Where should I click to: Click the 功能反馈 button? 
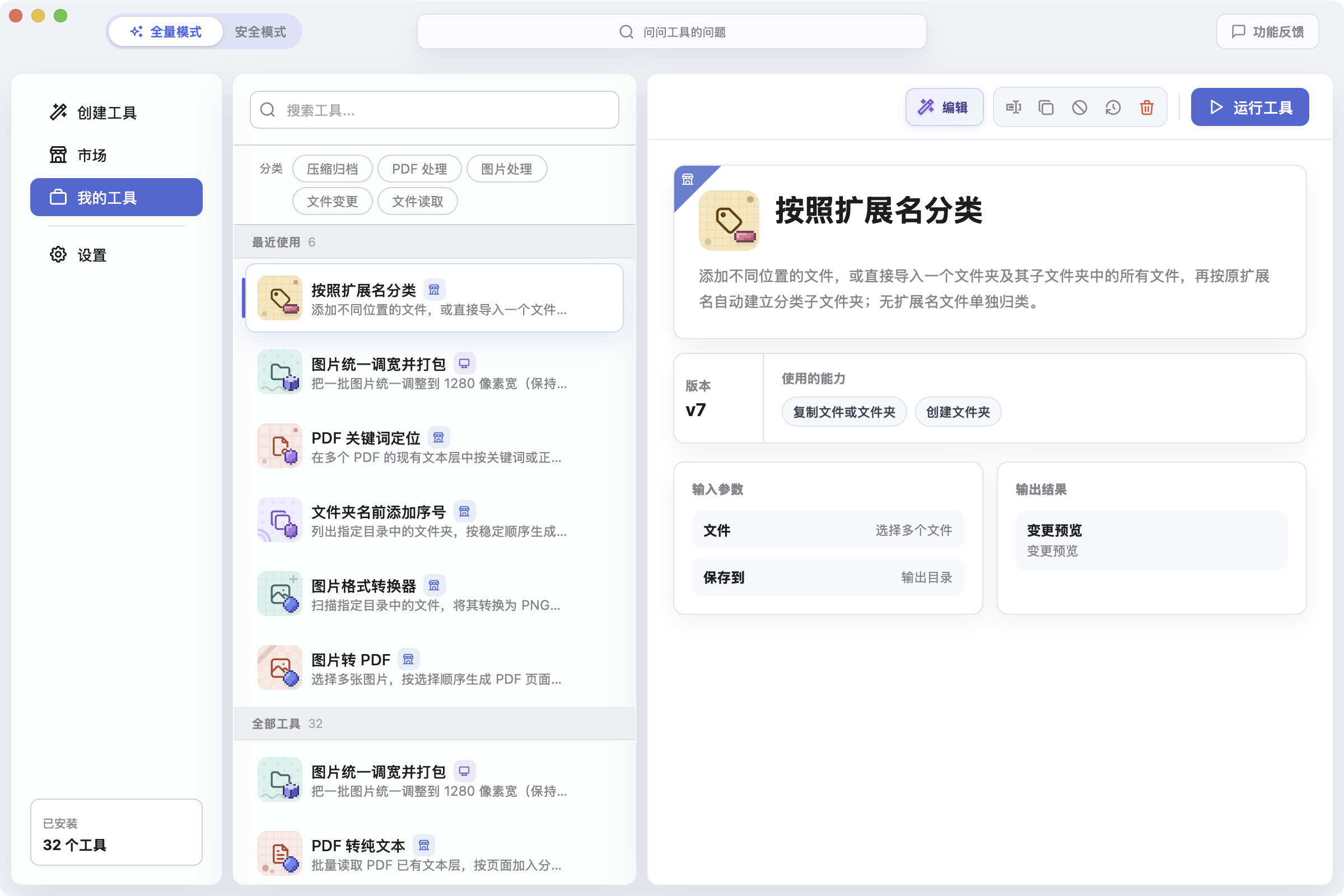click(1267, 32)
